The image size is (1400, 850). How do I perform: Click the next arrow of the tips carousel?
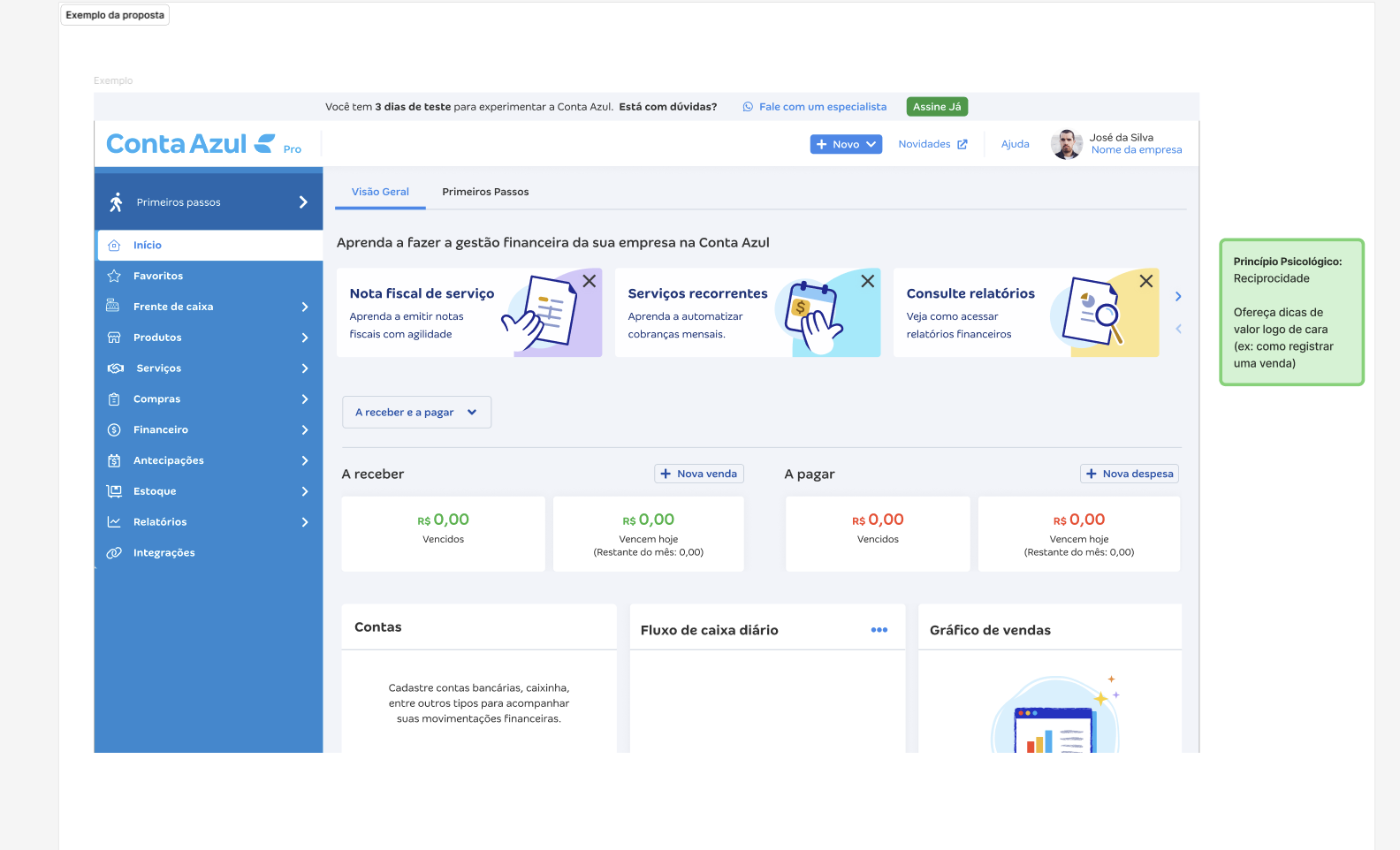(1178, 297)
